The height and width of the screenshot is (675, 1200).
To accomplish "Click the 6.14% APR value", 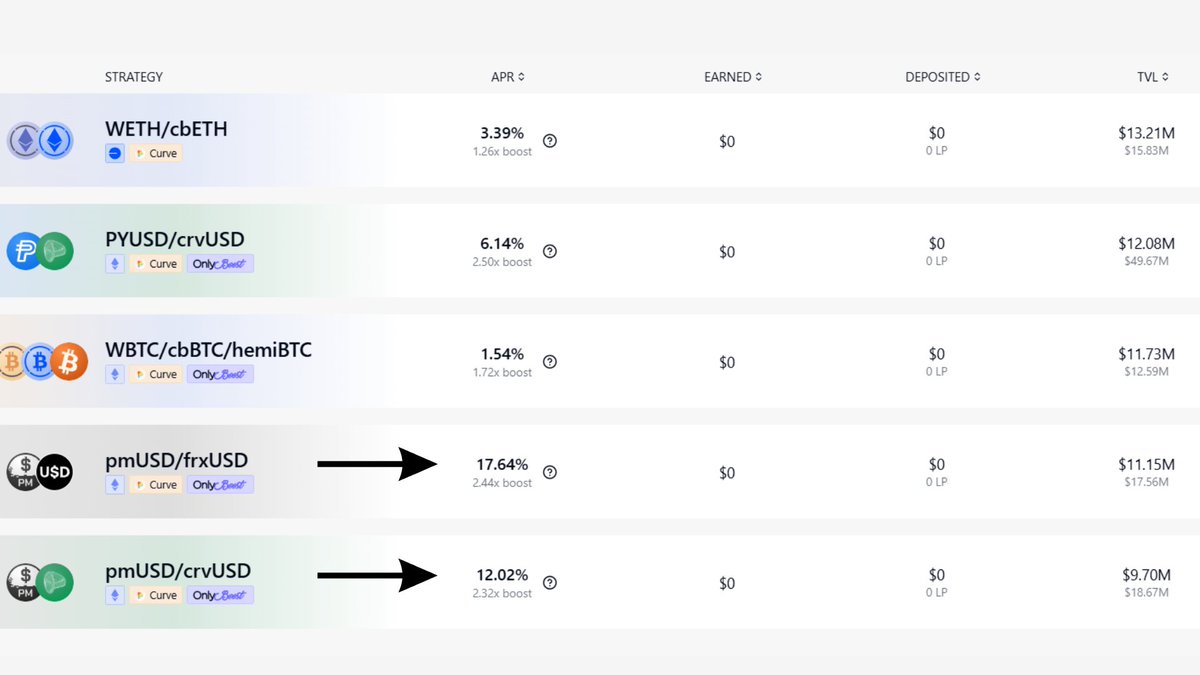I will 502,243.
